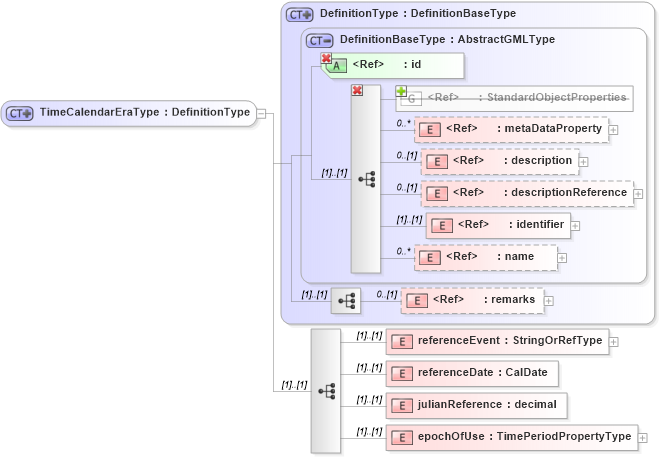Click the E icon of epochOfUse
The height and width of the screenshot is (457, 659).
click(x=402, y=438)
